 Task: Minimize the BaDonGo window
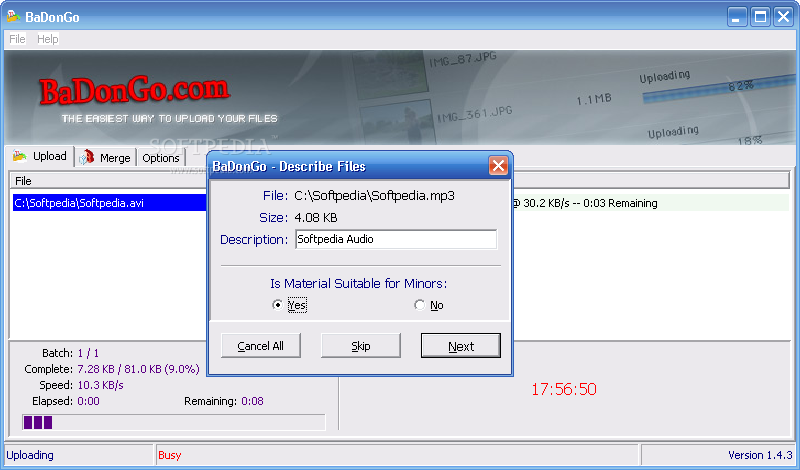[x=736, y=17]
